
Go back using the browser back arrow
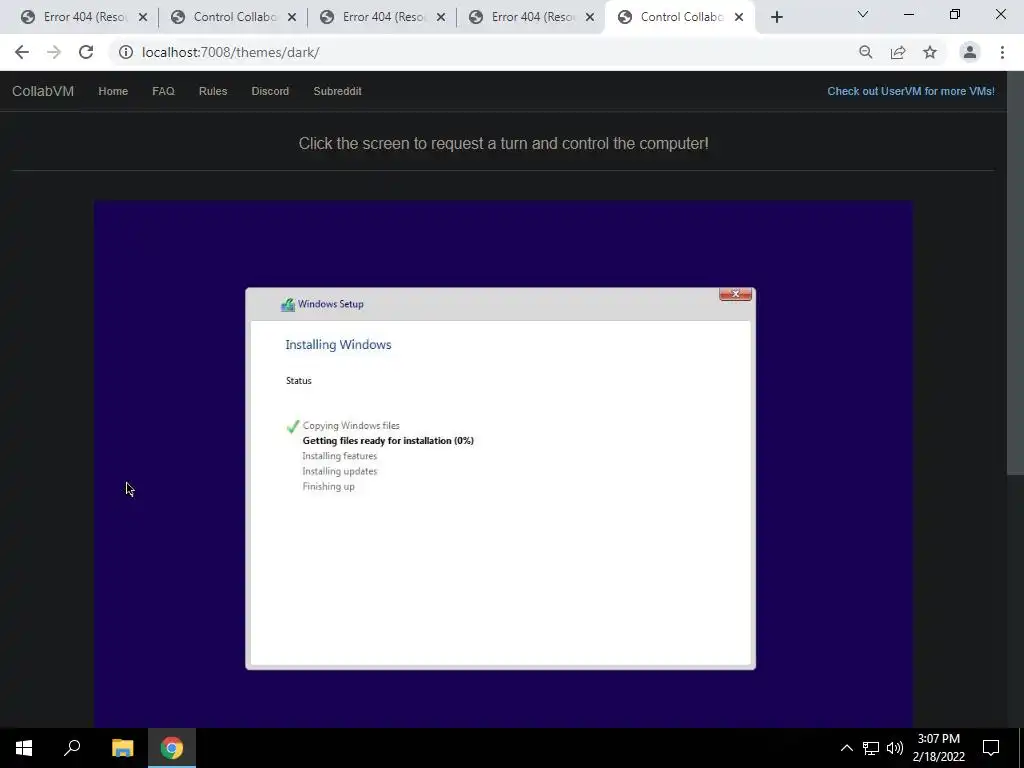coord(22,52)
